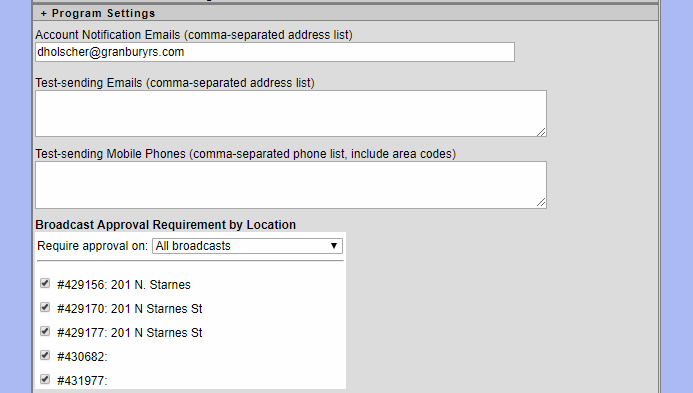The width and height of the screenshot is (693, 393).
Task: Uncheck the checkbox for location #429156
Action: coord(45,283)
